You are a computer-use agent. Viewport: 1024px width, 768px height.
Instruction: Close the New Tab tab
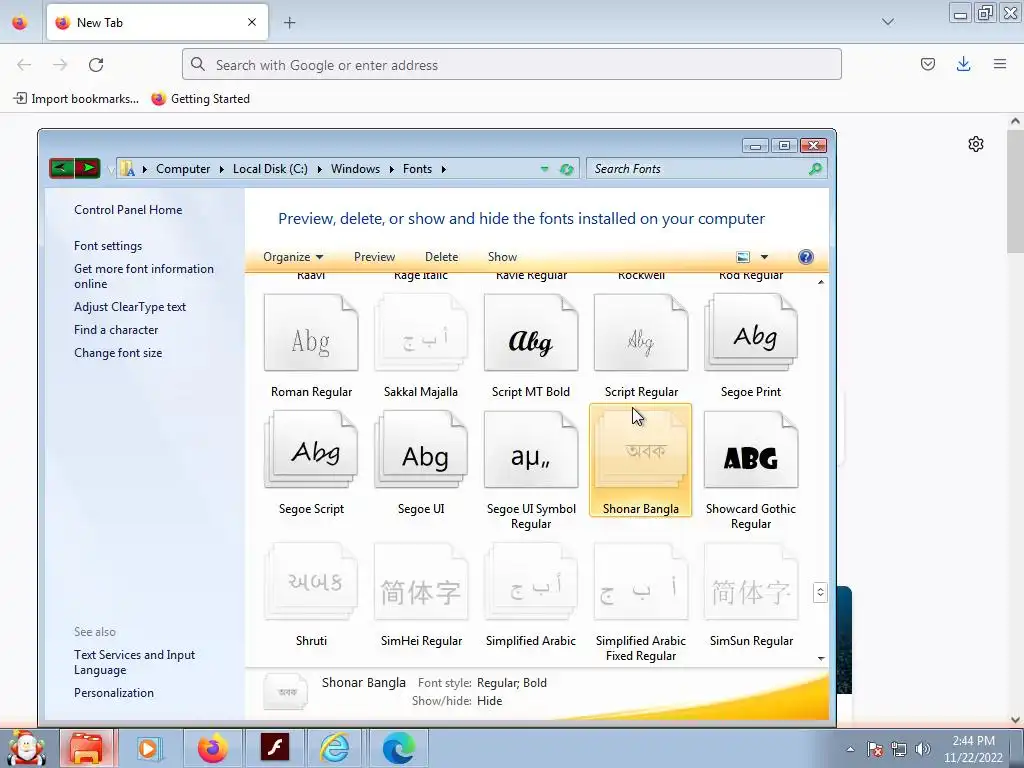(x=251, y=22)
